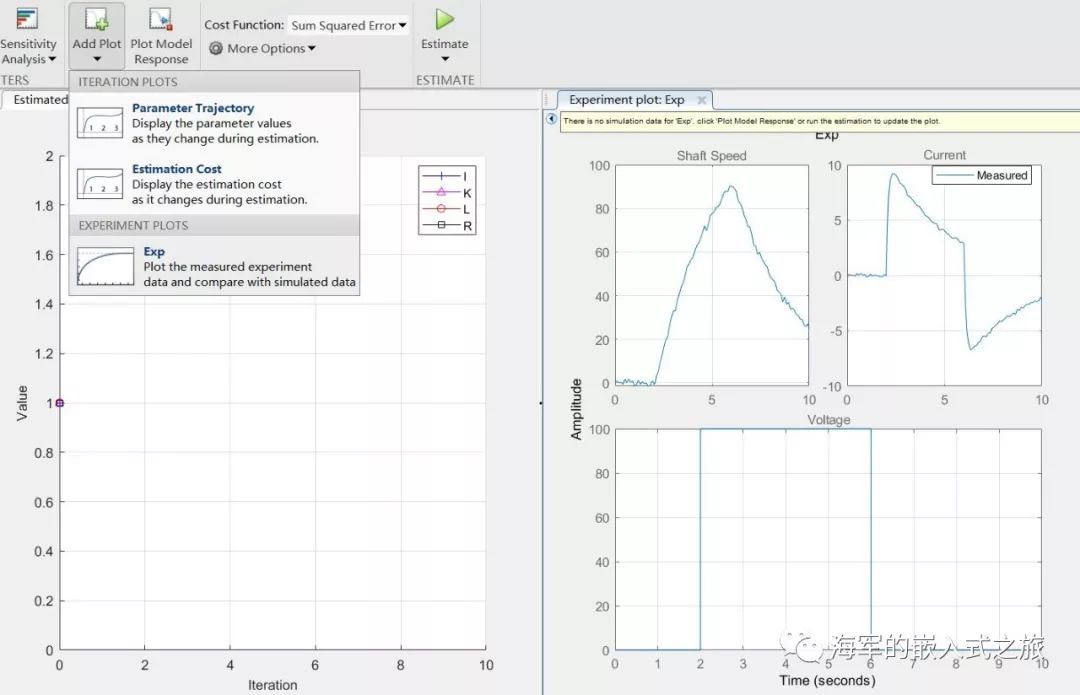Choose Parameter Trajectory from the menu
This screenshot has width=1080, height=695.
pyautogui.click(x=193, y=108)
